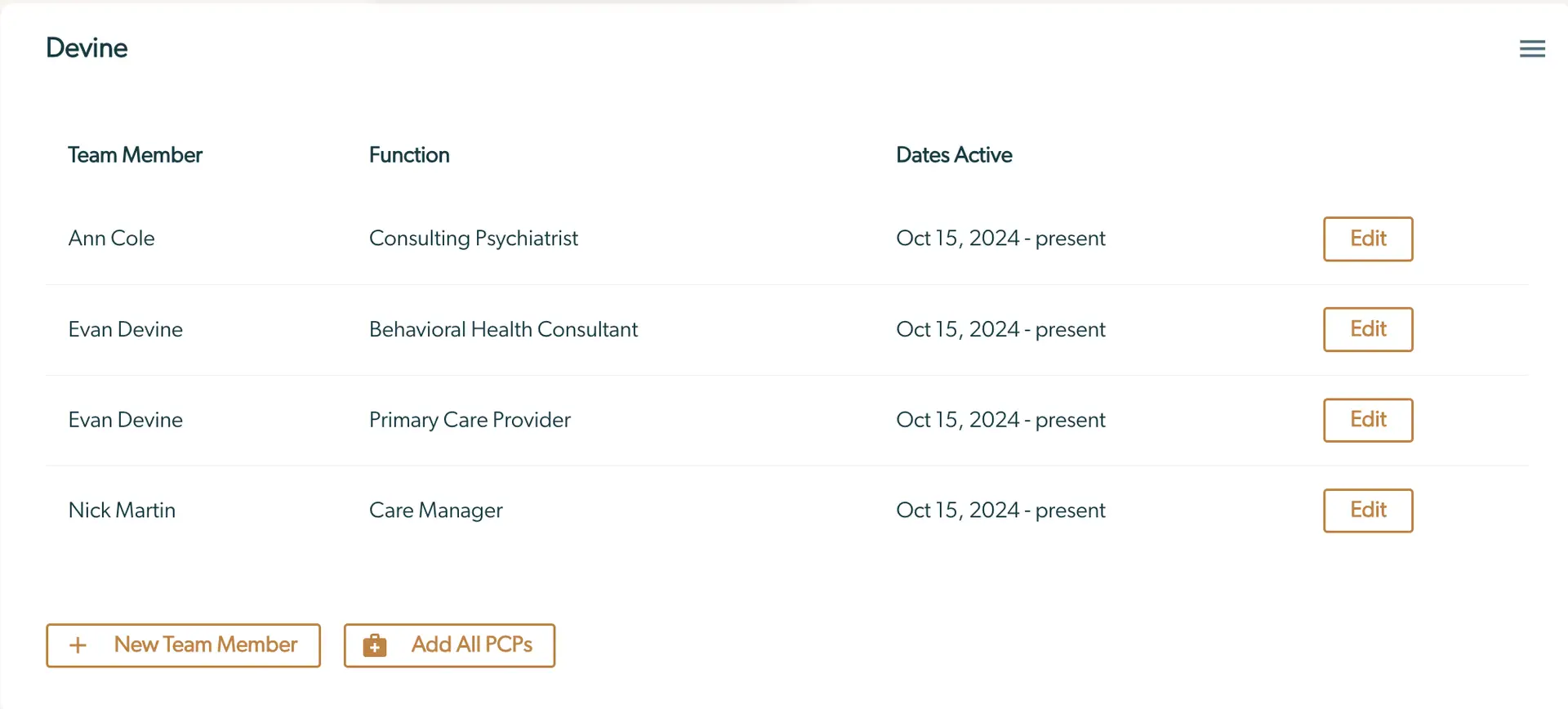1568x709 pixels.
Task: Click Care Manager function label
Action: click(x=436, y=510)
